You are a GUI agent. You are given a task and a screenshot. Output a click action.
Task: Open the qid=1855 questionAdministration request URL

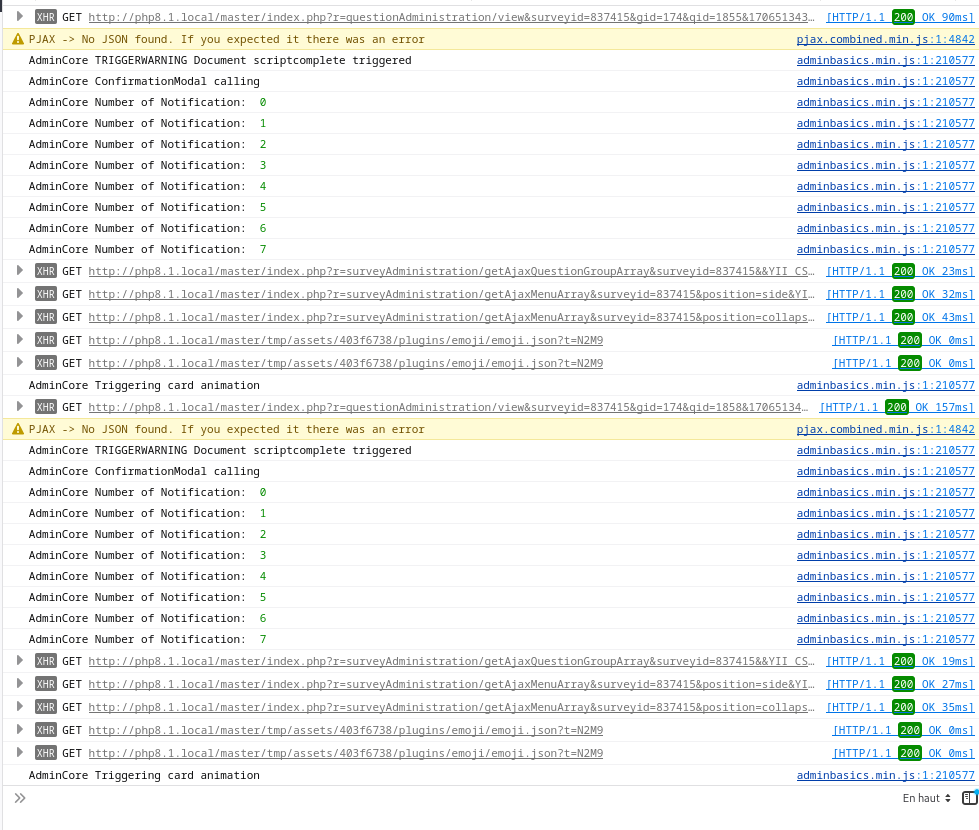(x=451, y=17)
